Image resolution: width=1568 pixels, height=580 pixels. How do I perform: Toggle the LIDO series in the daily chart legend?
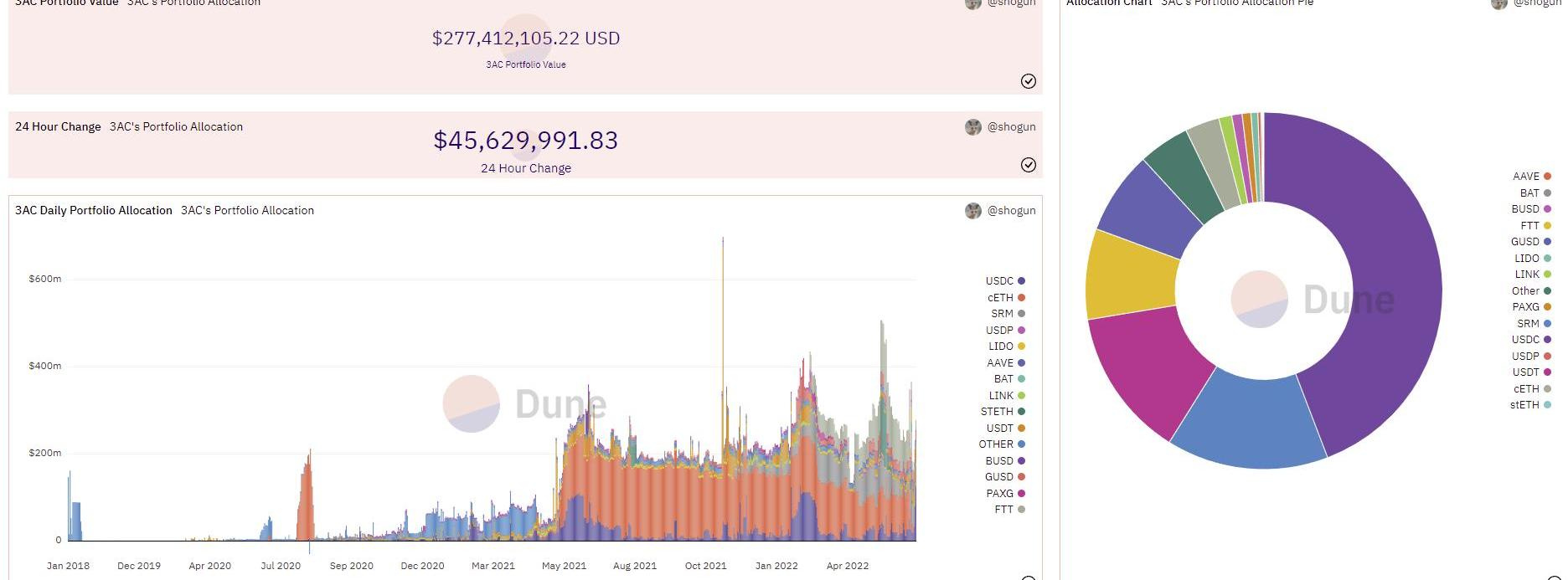[1007, 346]
